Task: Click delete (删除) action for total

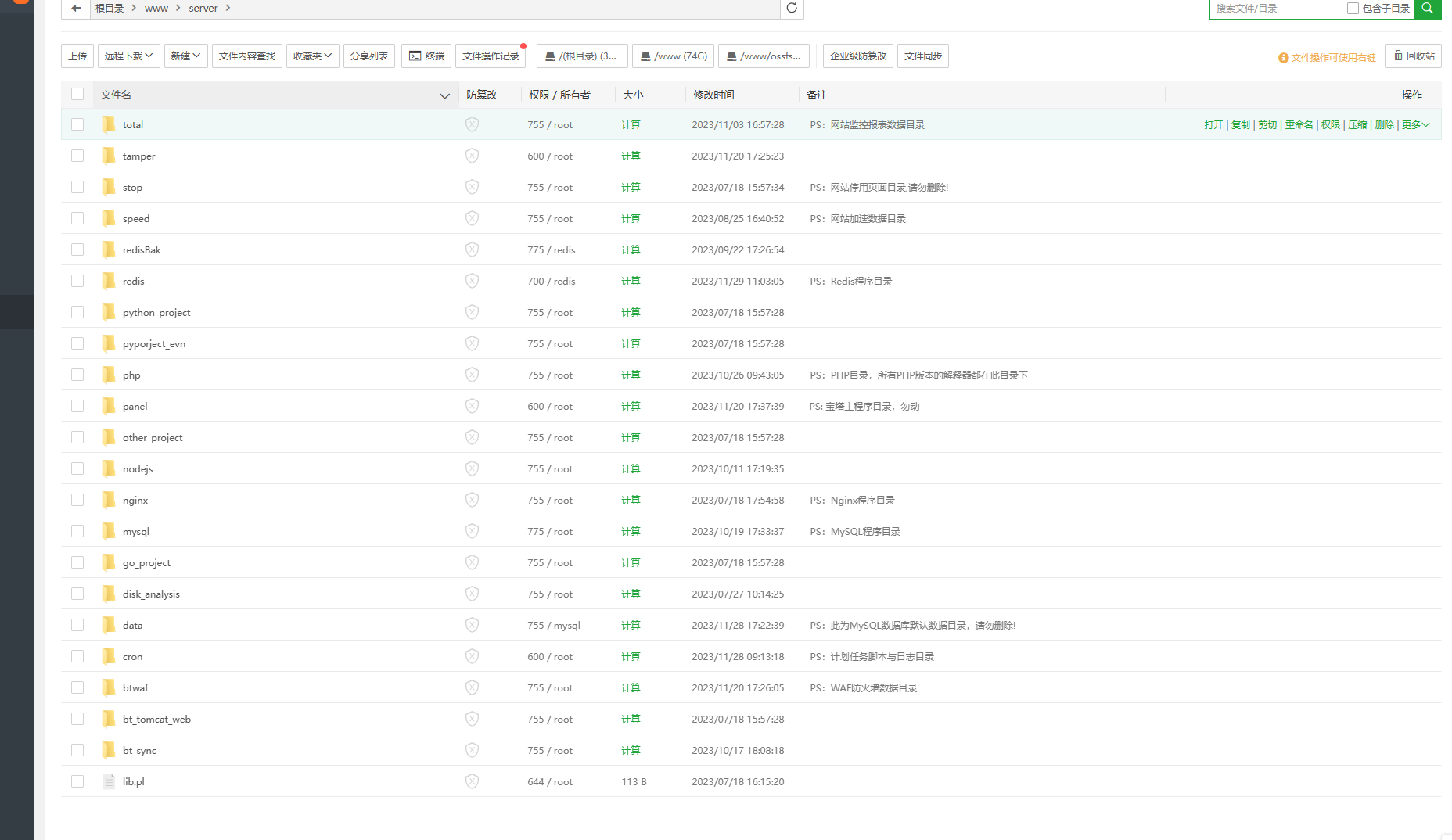Action: [x=1384, y=124]
